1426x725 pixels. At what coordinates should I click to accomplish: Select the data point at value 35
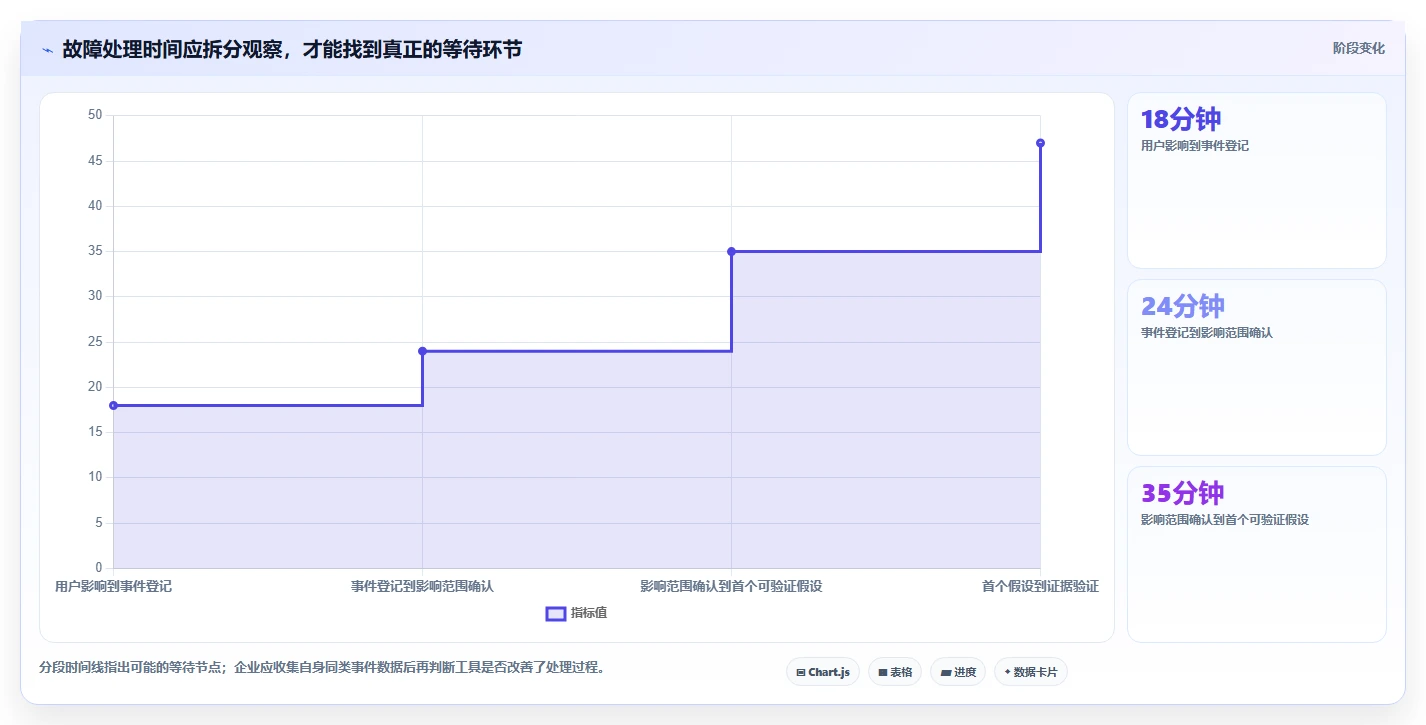[731, 251]
